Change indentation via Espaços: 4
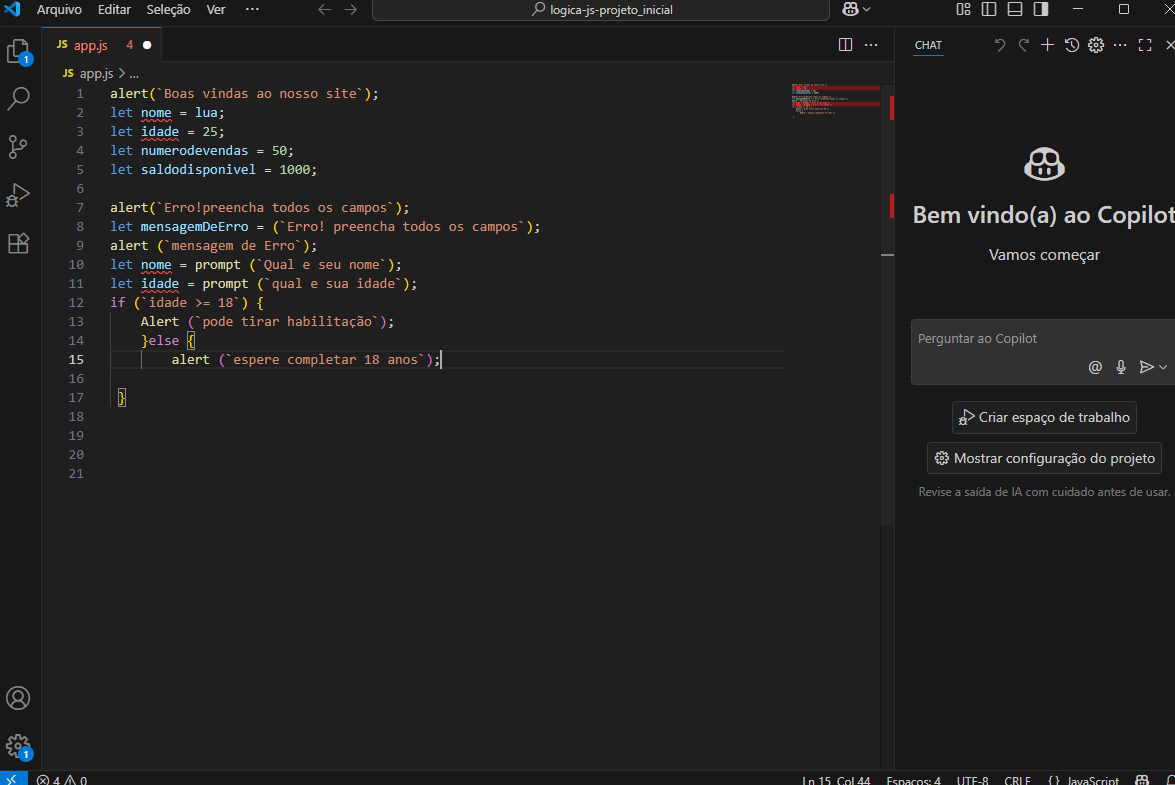 (913, 780)
